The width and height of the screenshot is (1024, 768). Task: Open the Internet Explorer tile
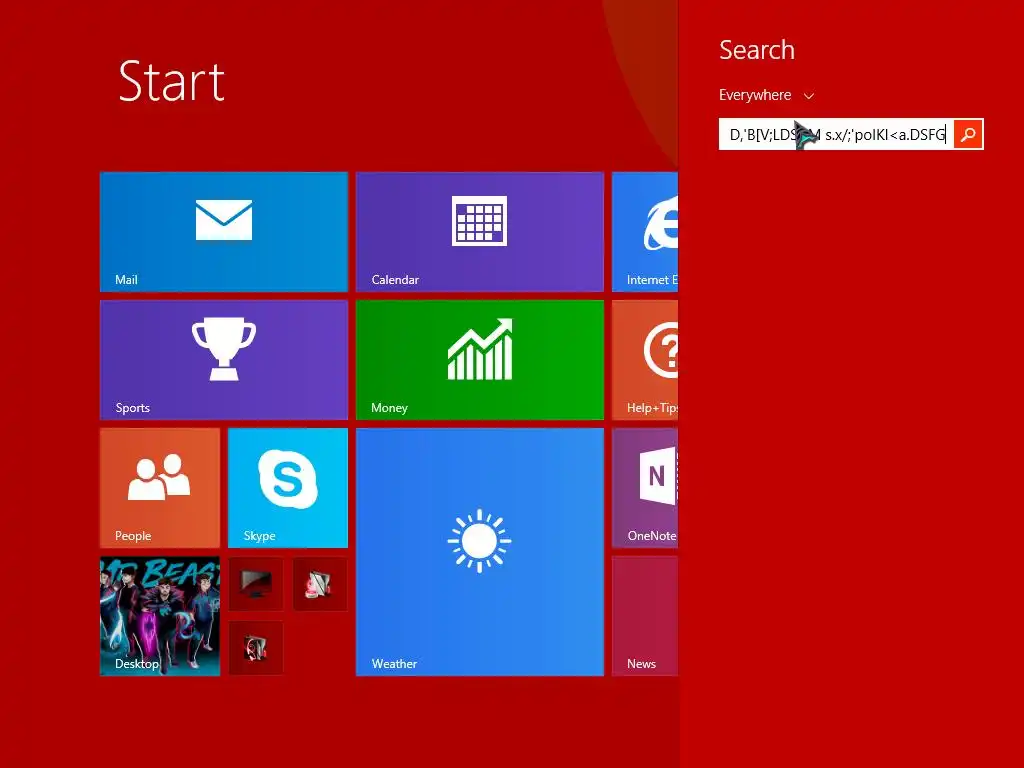tap(645, 232)
